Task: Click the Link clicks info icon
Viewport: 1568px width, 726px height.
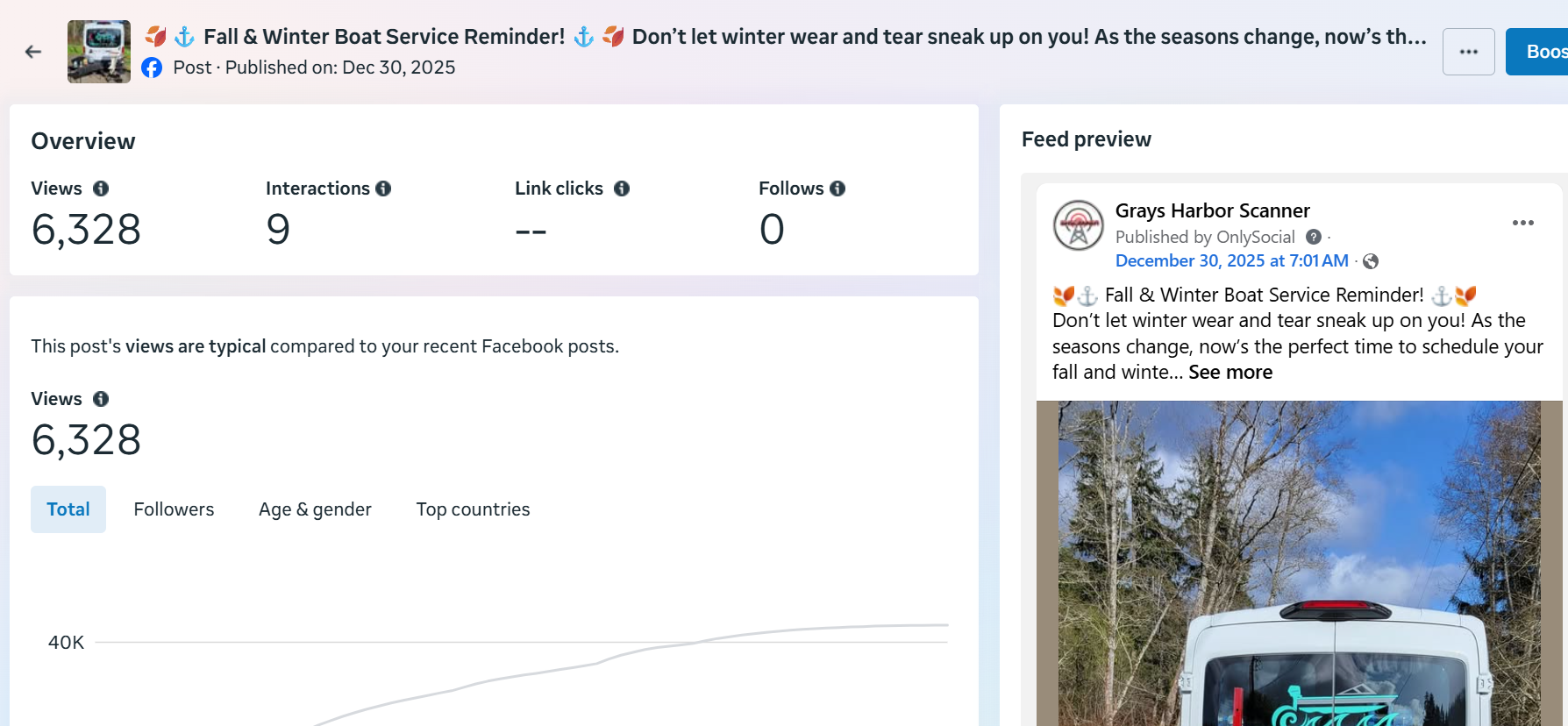Action: 622,189
